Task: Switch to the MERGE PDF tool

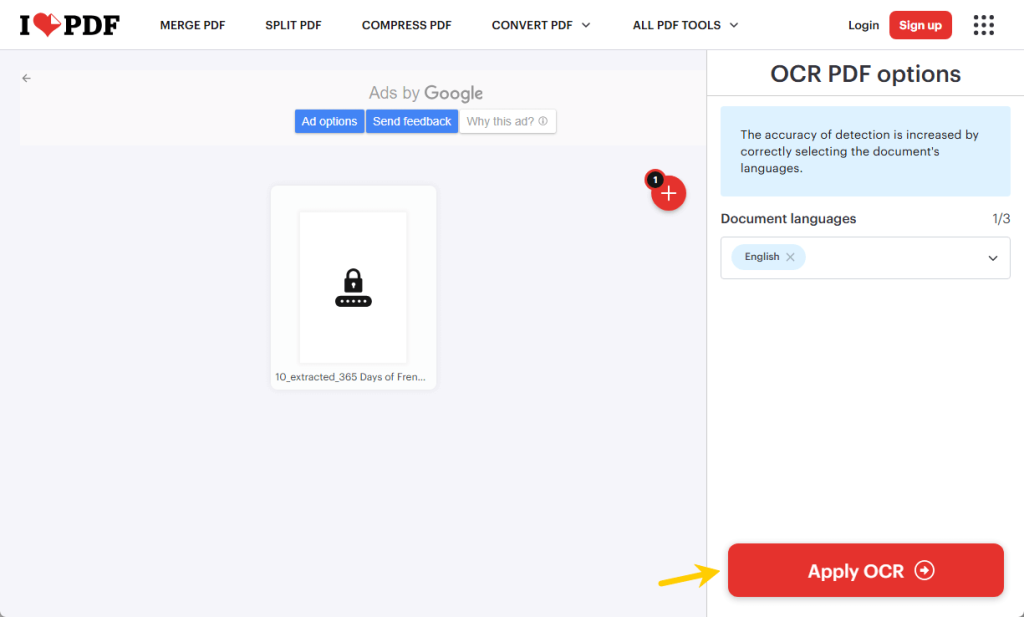Action: coord(192,25)
